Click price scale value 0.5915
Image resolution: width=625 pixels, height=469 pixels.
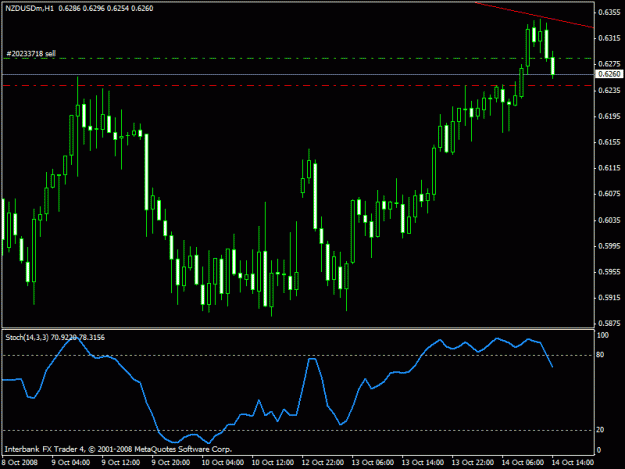pos(609,298)
